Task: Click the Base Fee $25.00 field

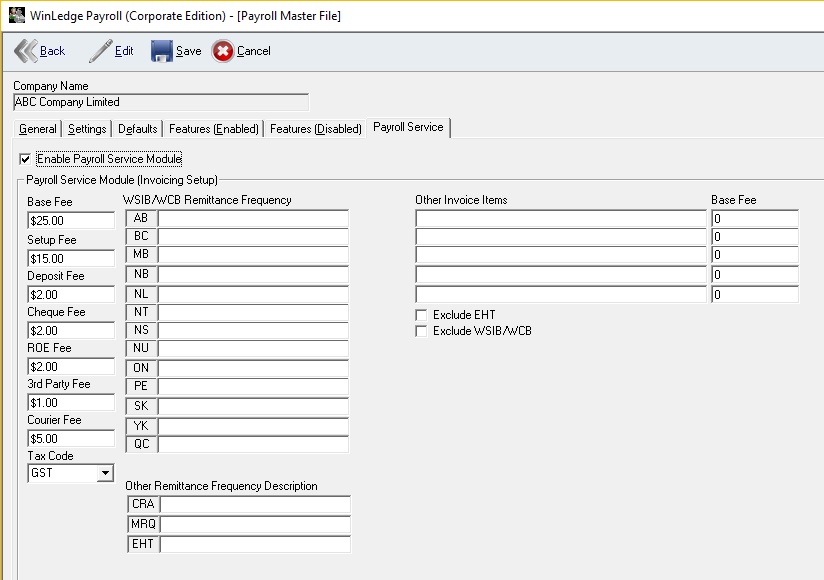Action: [x=70, y=219]
